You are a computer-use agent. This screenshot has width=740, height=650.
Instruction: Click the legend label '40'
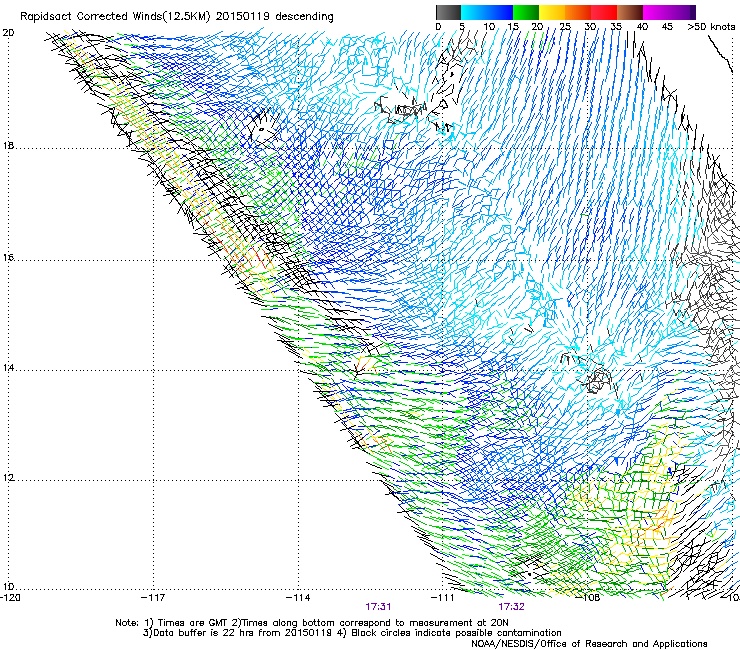click(642, 27)
